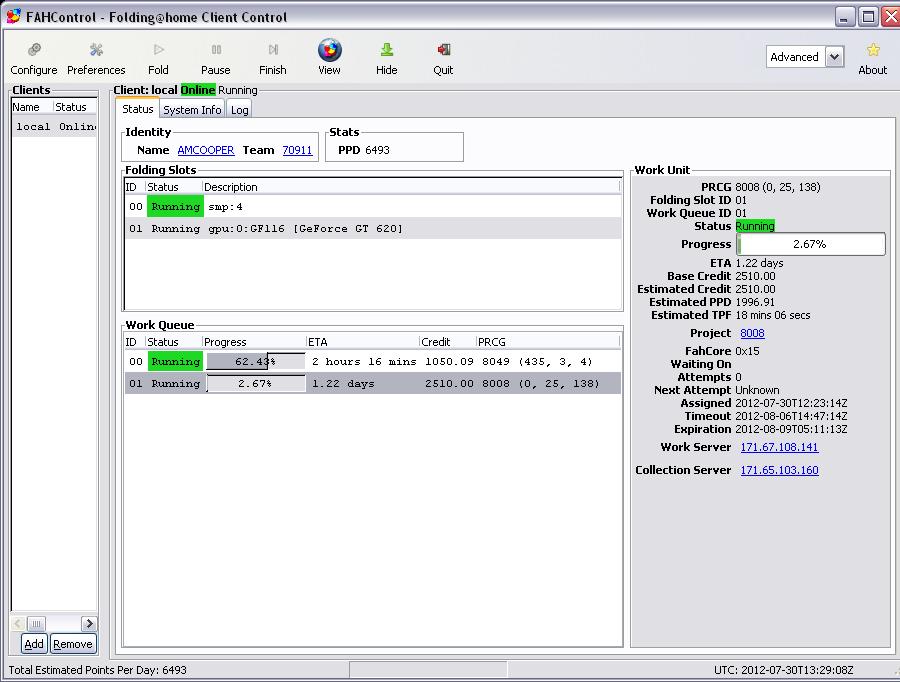Click Total Estimated Points Per Day status
The height and width of the screenshot is (682, 900).
coord(98,670)
